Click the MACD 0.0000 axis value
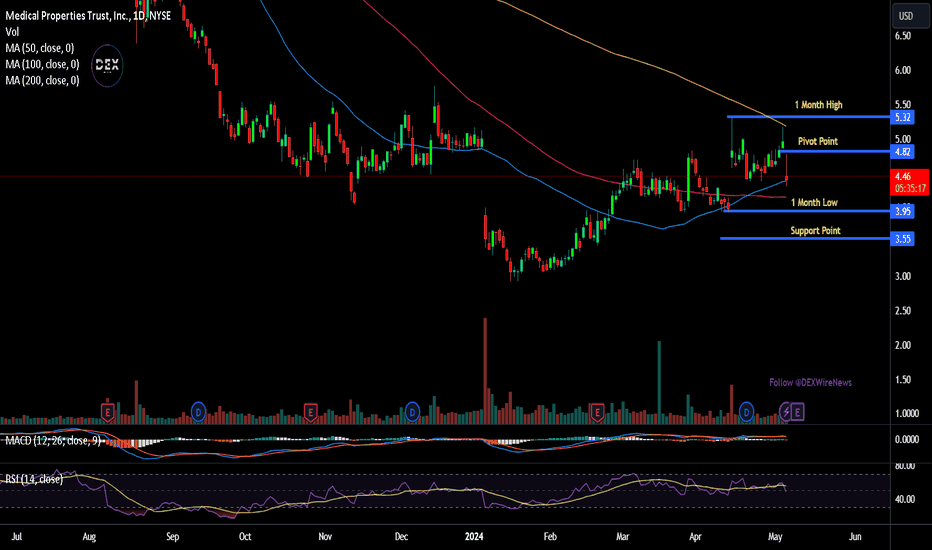 906,439
